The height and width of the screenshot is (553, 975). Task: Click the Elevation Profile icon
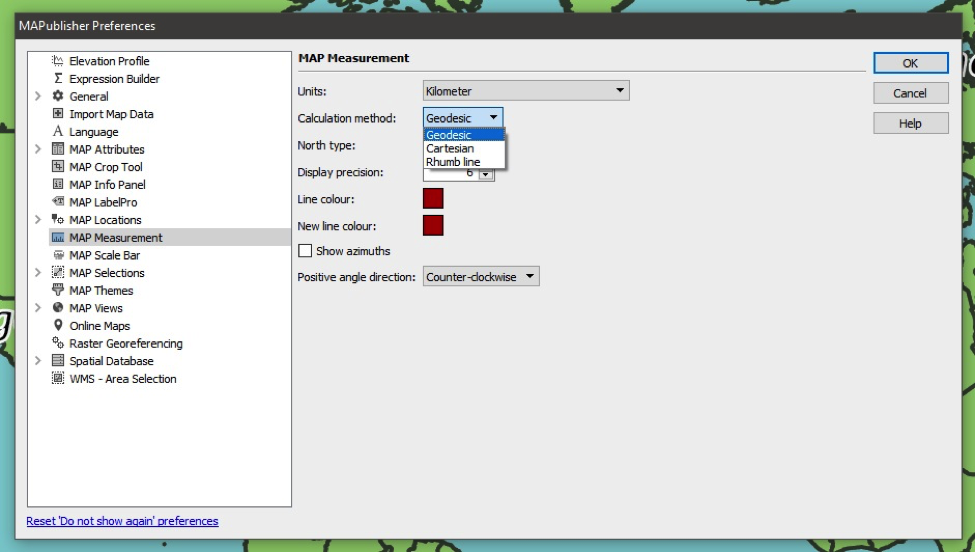click(58, 61)
